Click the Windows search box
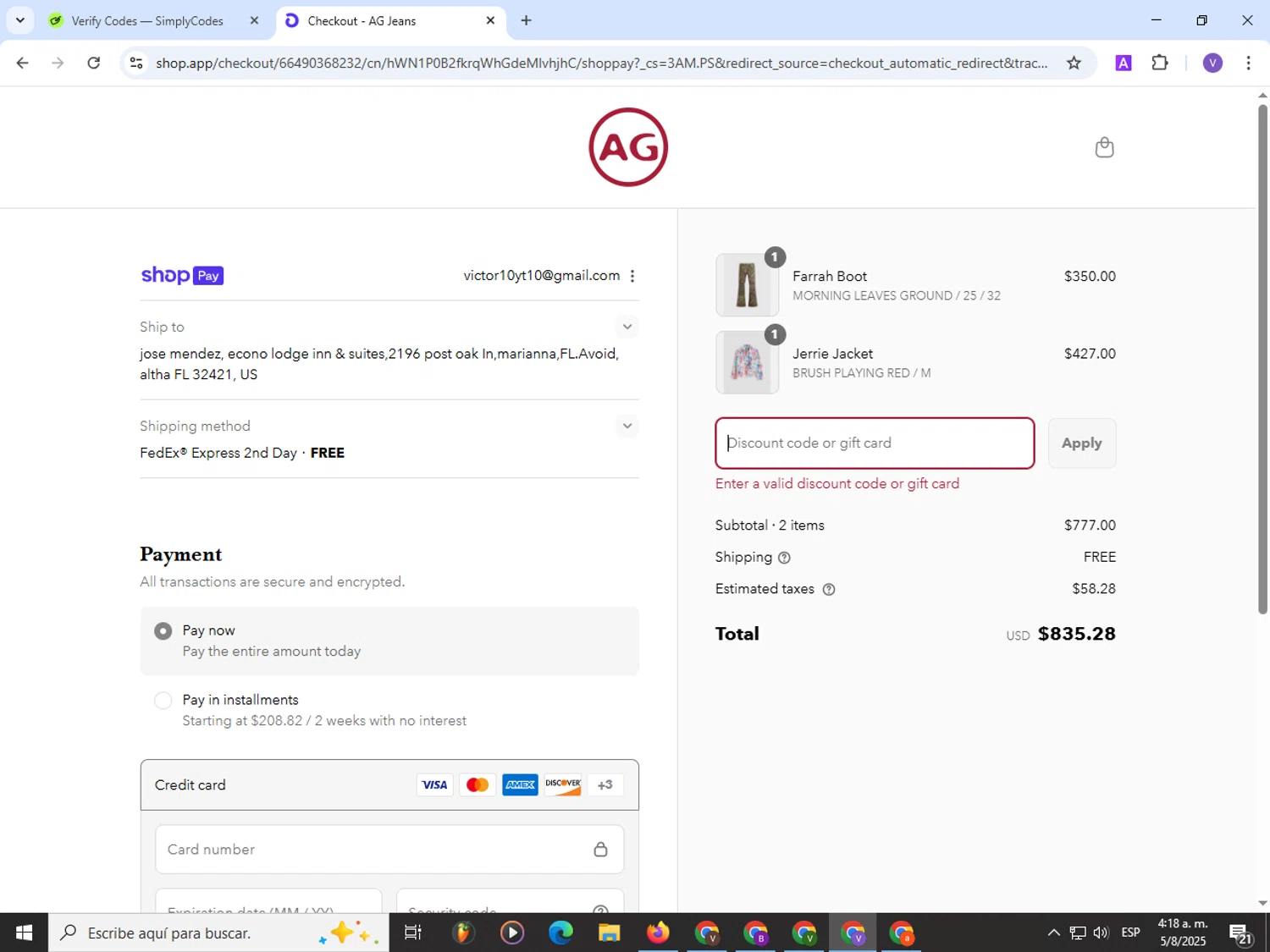Image resolution: width=1270 pixels, height=952 pixels. tap(218, 933)
